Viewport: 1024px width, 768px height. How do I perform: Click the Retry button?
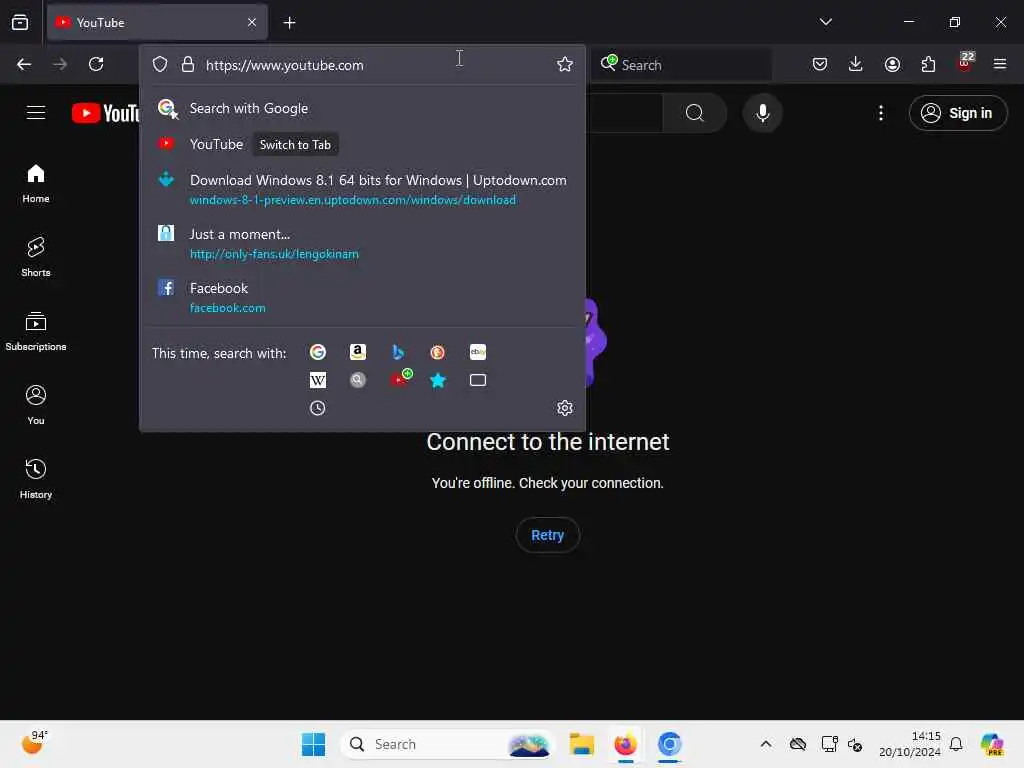(x=547, y=535)
